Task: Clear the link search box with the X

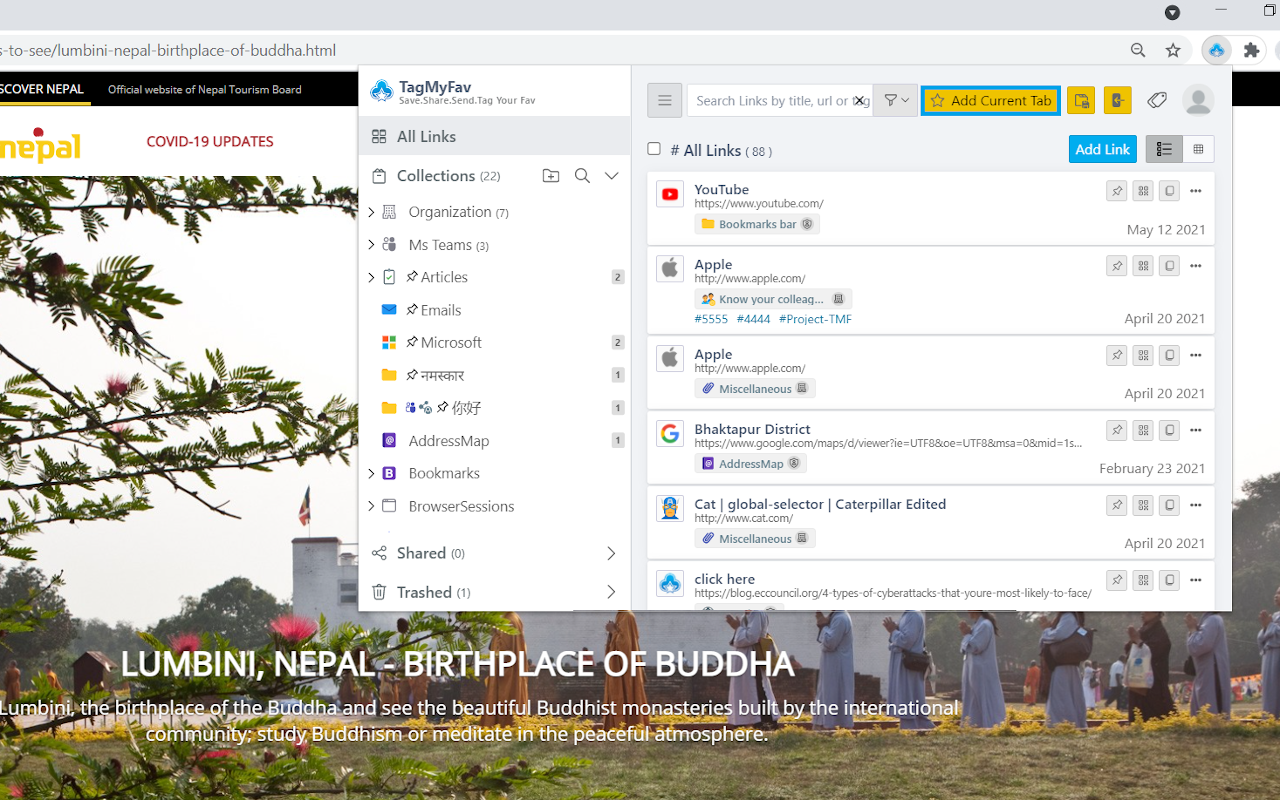Action: [x=858, y=100]
